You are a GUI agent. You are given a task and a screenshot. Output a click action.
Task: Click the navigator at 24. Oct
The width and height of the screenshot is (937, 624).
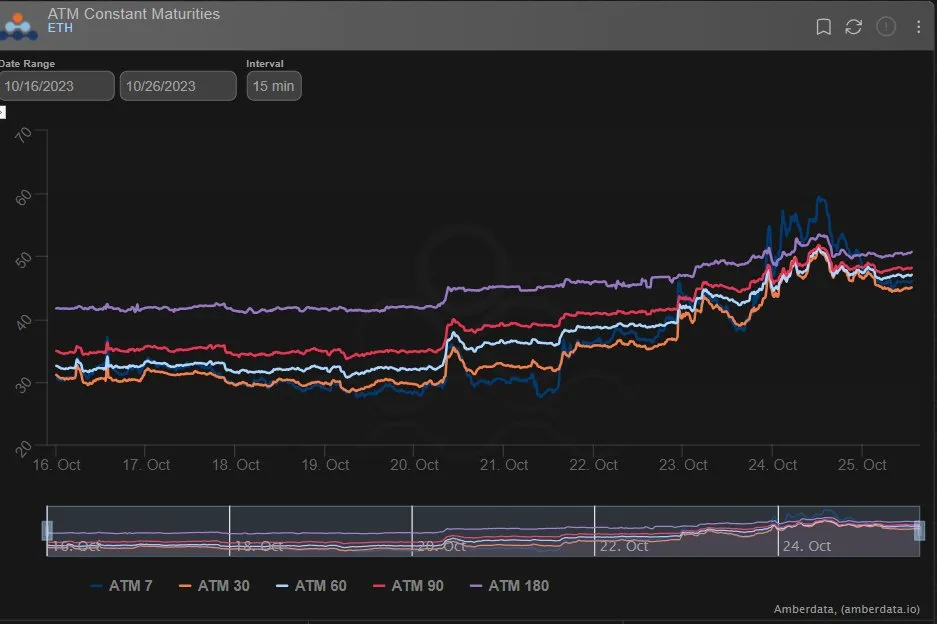tap(807, 546)
